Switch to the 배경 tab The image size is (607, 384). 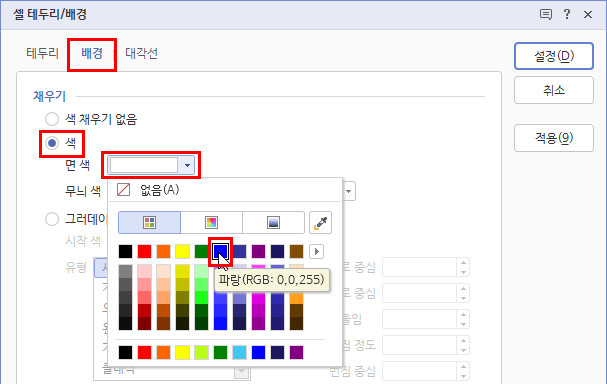[92, 53]
